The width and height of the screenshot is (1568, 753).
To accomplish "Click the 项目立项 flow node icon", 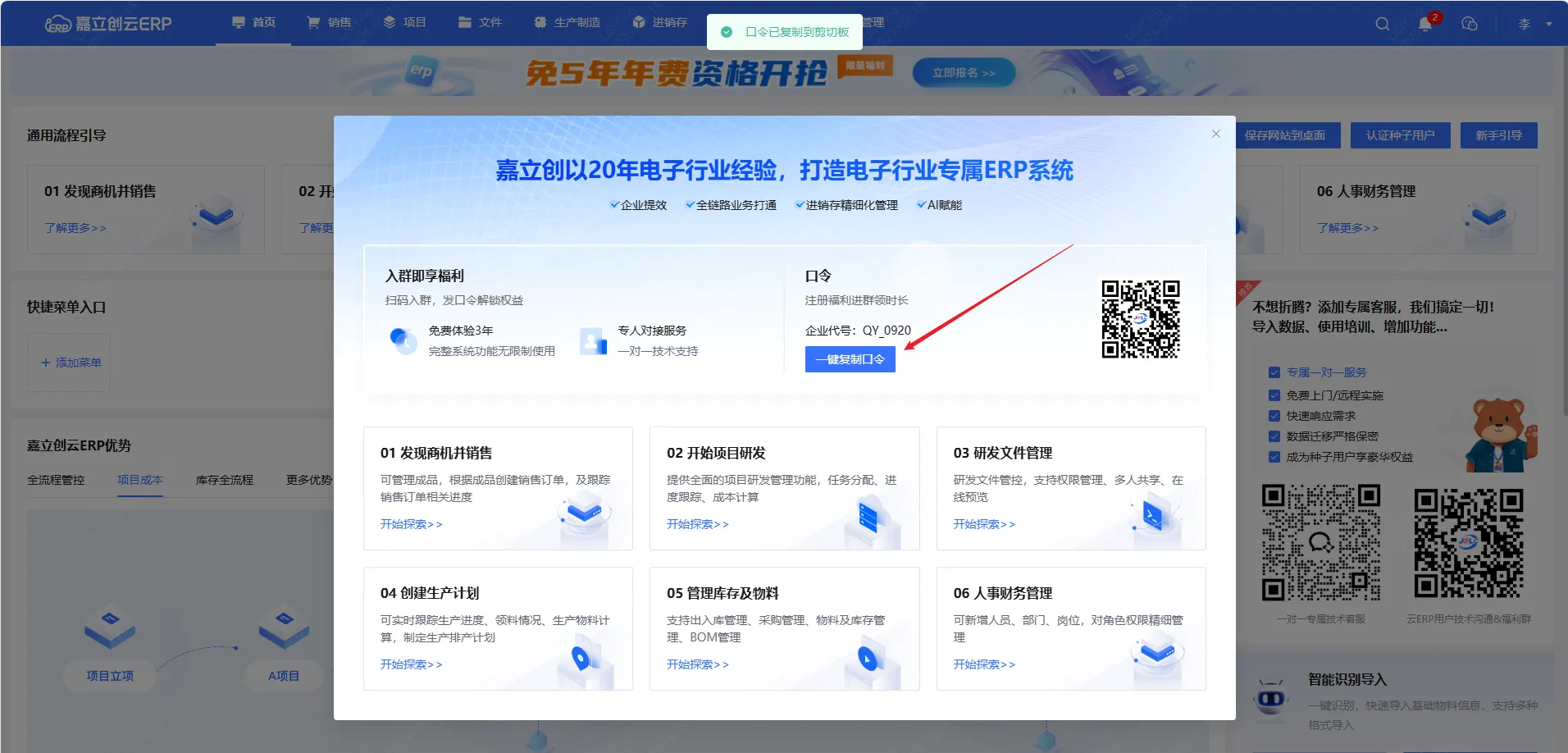I will pyautogui.click(x=110, y=629).
